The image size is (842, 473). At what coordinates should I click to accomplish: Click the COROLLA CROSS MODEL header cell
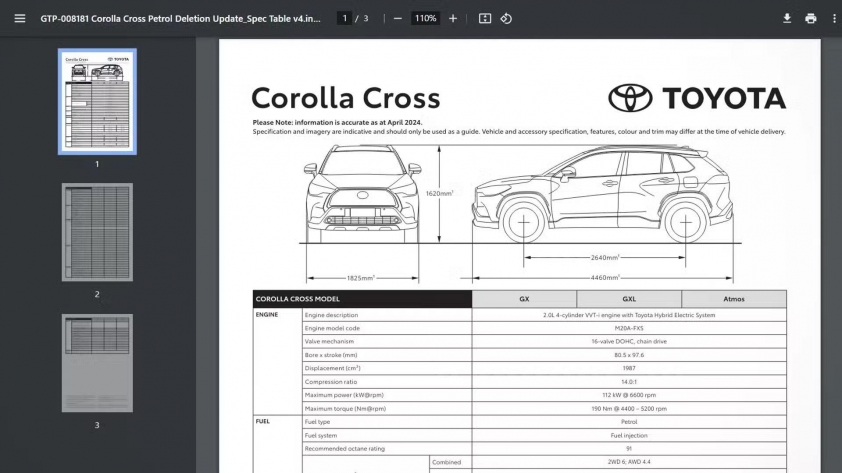362,299
